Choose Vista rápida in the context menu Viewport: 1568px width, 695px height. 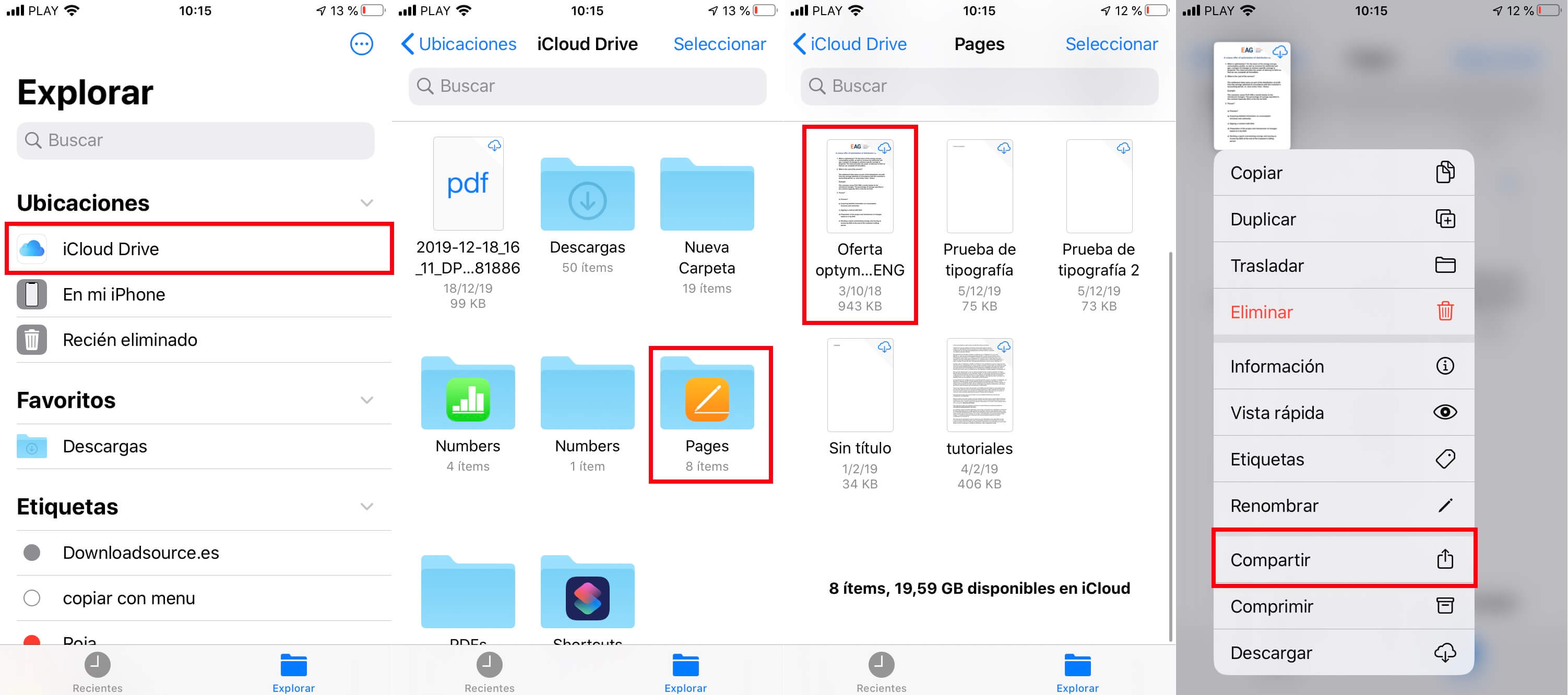pyautogui.click(x=1344, y=412)
